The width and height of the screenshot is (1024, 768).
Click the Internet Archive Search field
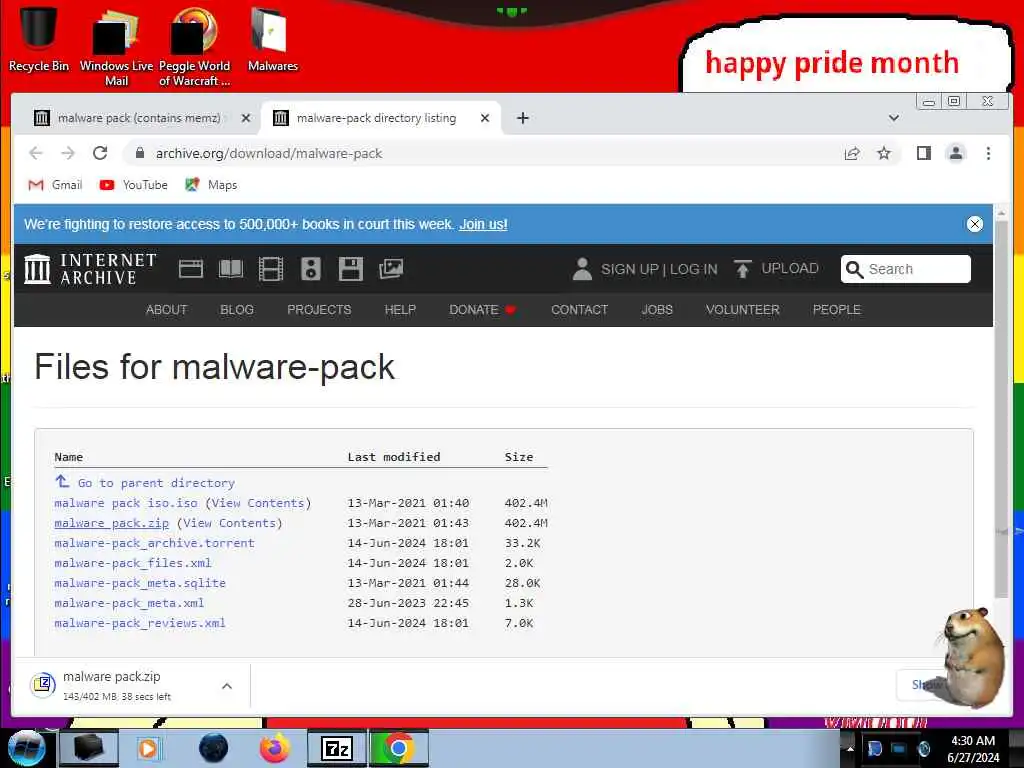point(906,269)
